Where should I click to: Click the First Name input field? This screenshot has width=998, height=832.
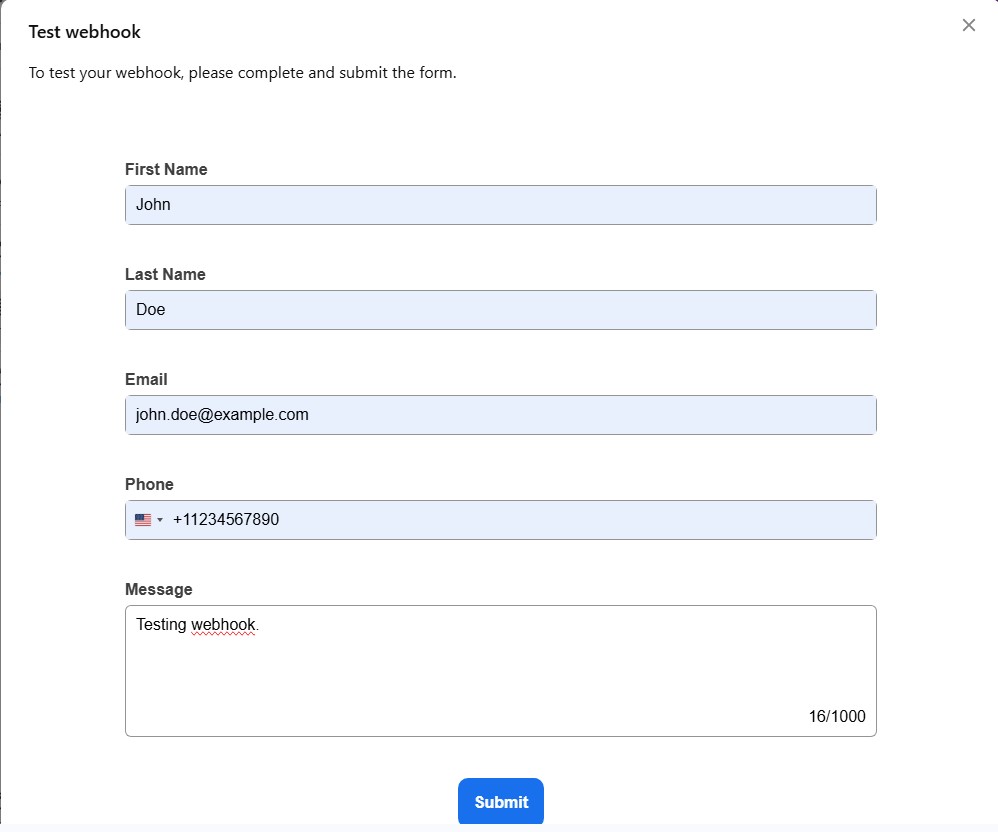pos(501,205)
